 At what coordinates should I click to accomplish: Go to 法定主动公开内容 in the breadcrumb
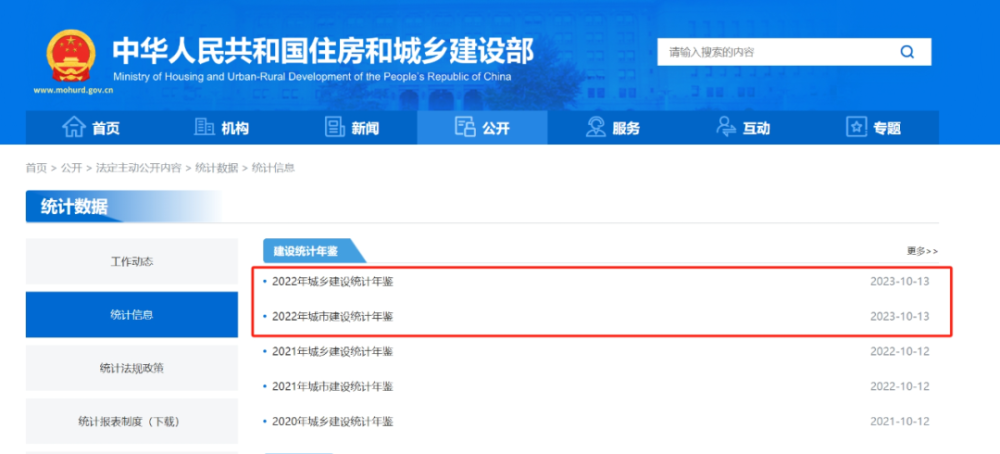(x=138, y=168)
